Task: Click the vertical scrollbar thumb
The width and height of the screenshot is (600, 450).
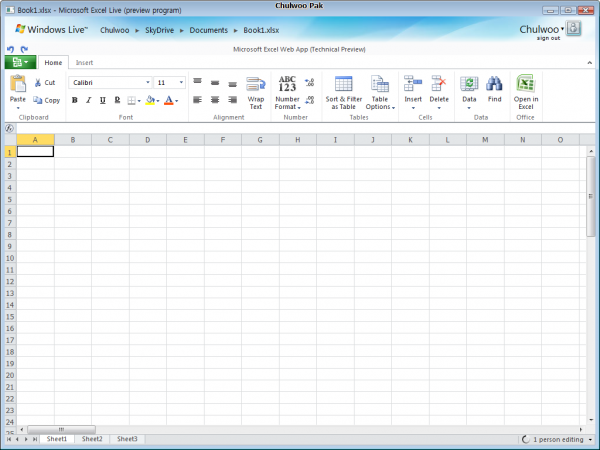Action: click(x=591, y=196)
